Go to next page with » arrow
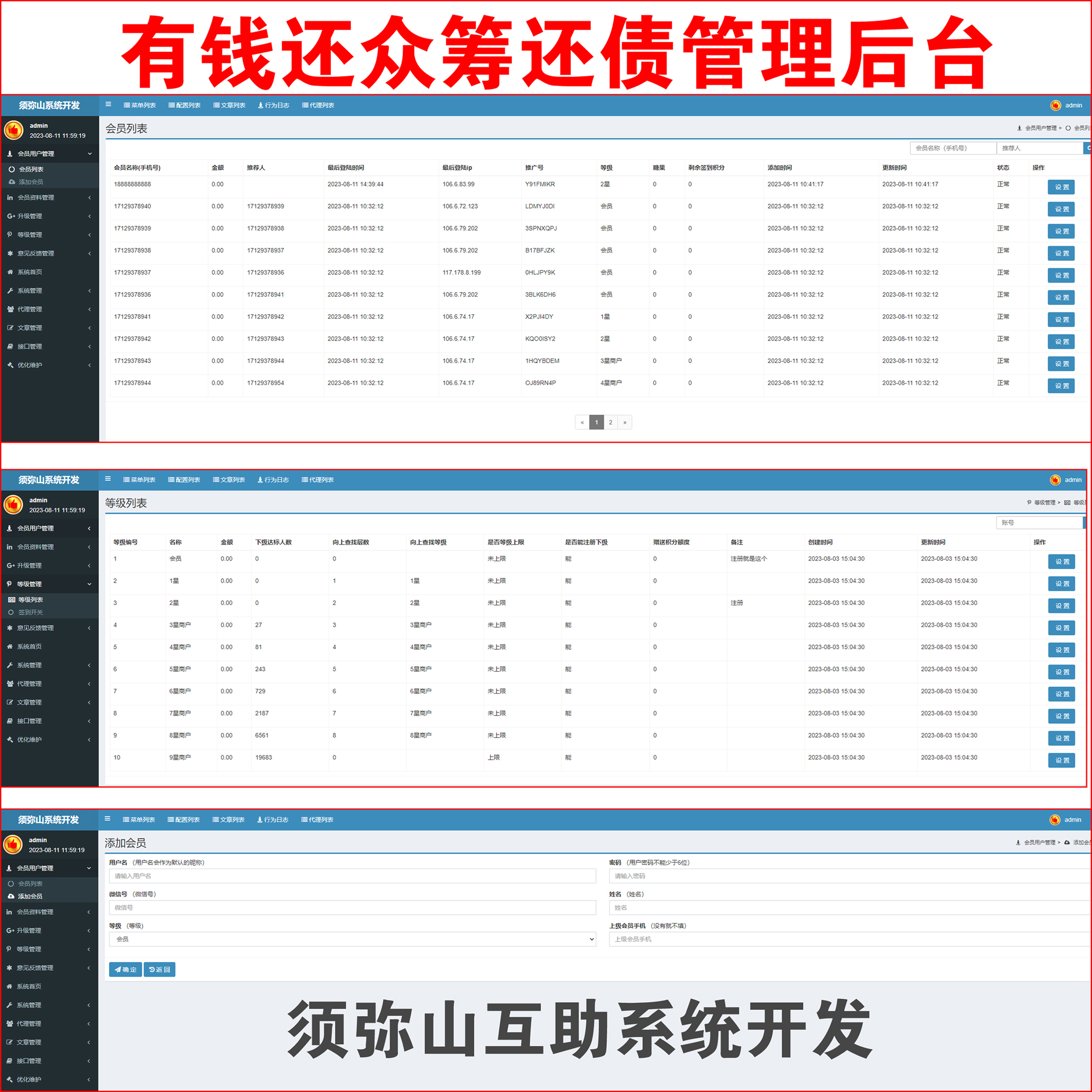1092x1092 pixels. (x=624, y=422)
